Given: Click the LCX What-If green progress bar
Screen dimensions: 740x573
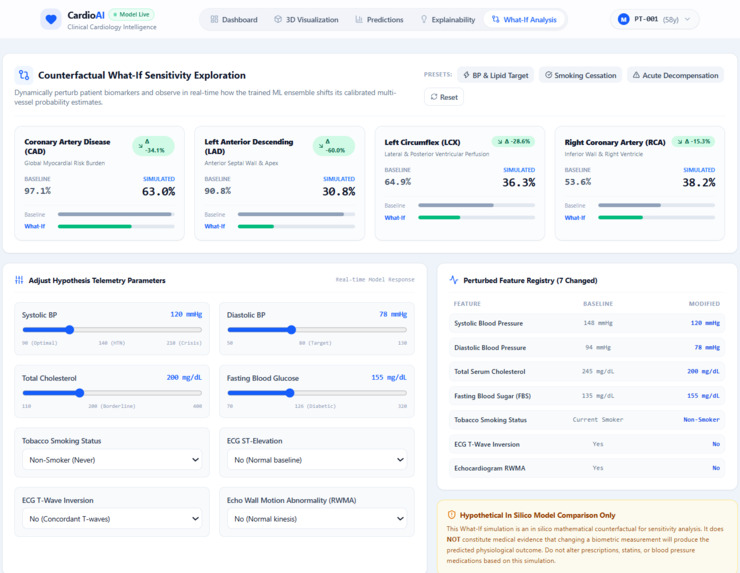Looking at the screenshot, I should tap(439, 218).
